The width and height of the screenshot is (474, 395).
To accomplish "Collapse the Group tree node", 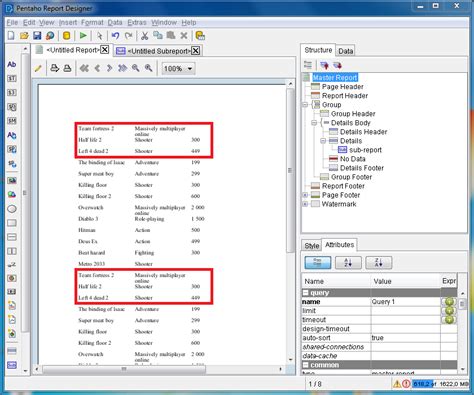I will pos(305,105).
